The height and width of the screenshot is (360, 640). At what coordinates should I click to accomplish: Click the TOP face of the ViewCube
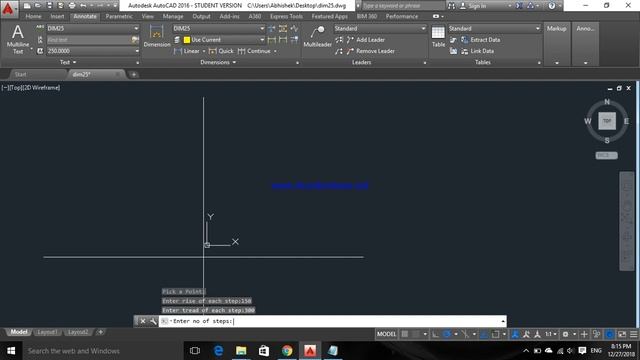pos(607,121)
